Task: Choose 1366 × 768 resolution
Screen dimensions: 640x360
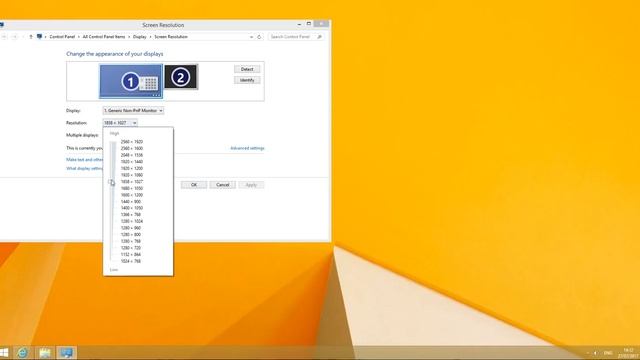Action: pos(131,214)
